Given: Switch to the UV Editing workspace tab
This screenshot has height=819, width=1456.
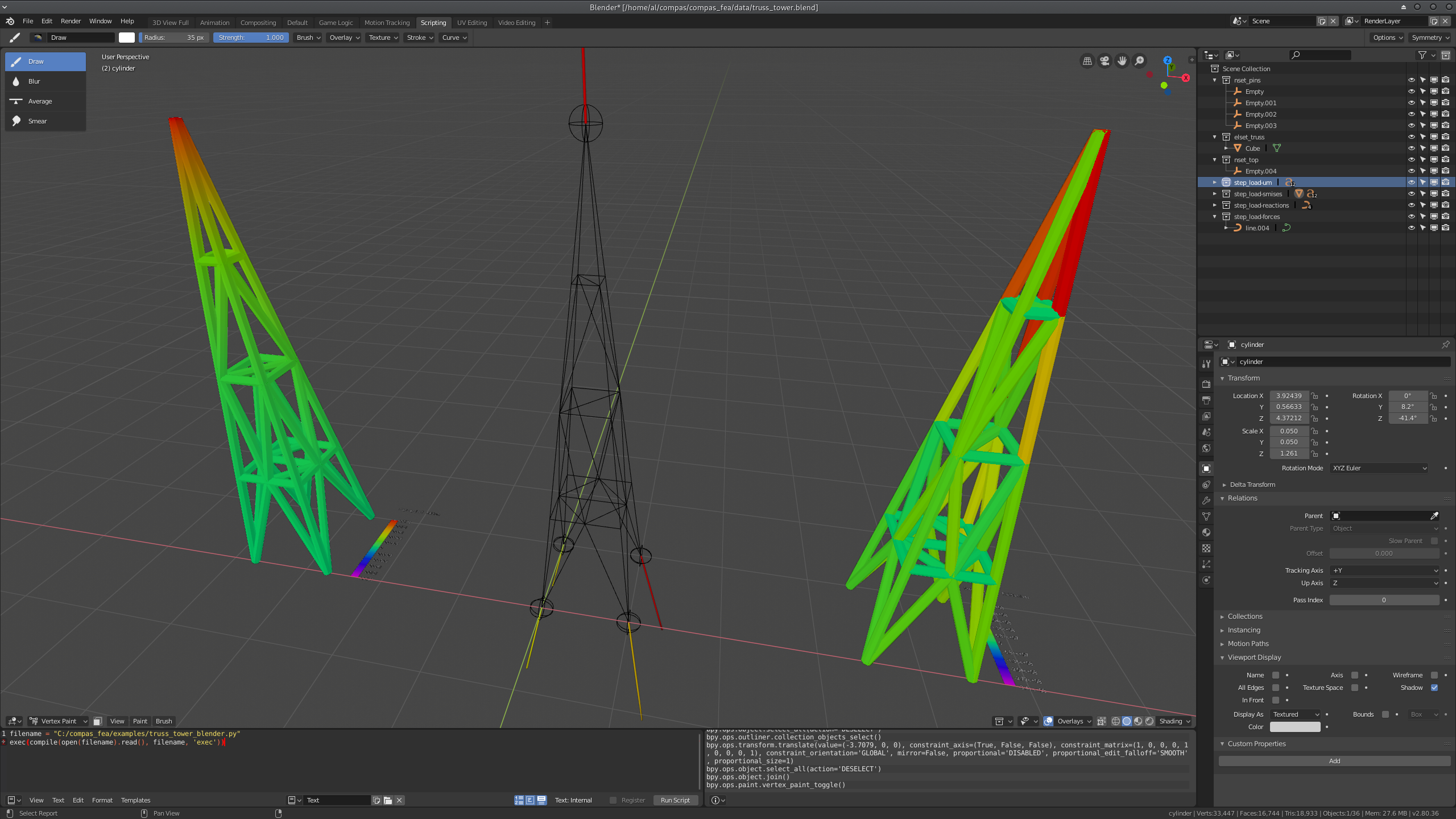Looking at the screenshot, I should click(471, 22).
